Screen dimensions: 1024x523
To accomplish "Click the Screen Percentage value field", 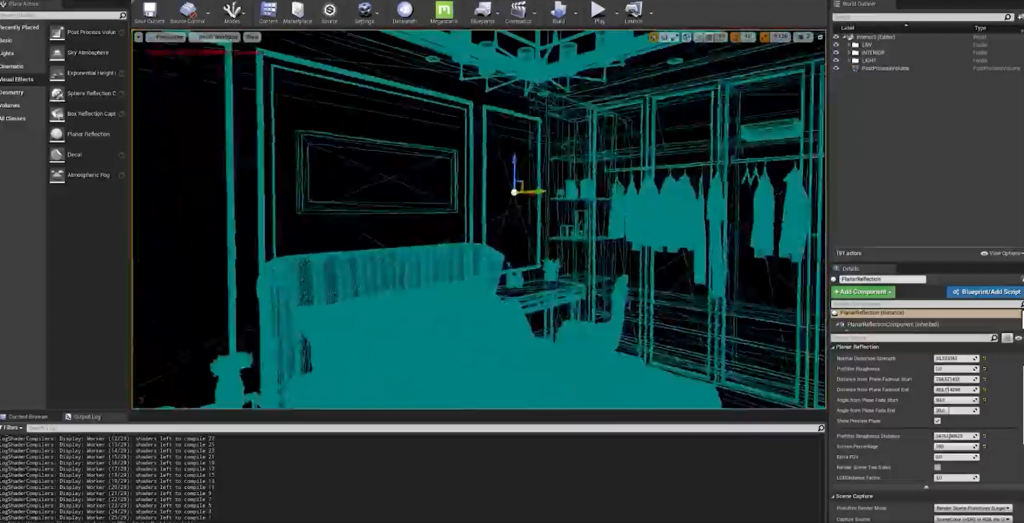I will [954, 446].
